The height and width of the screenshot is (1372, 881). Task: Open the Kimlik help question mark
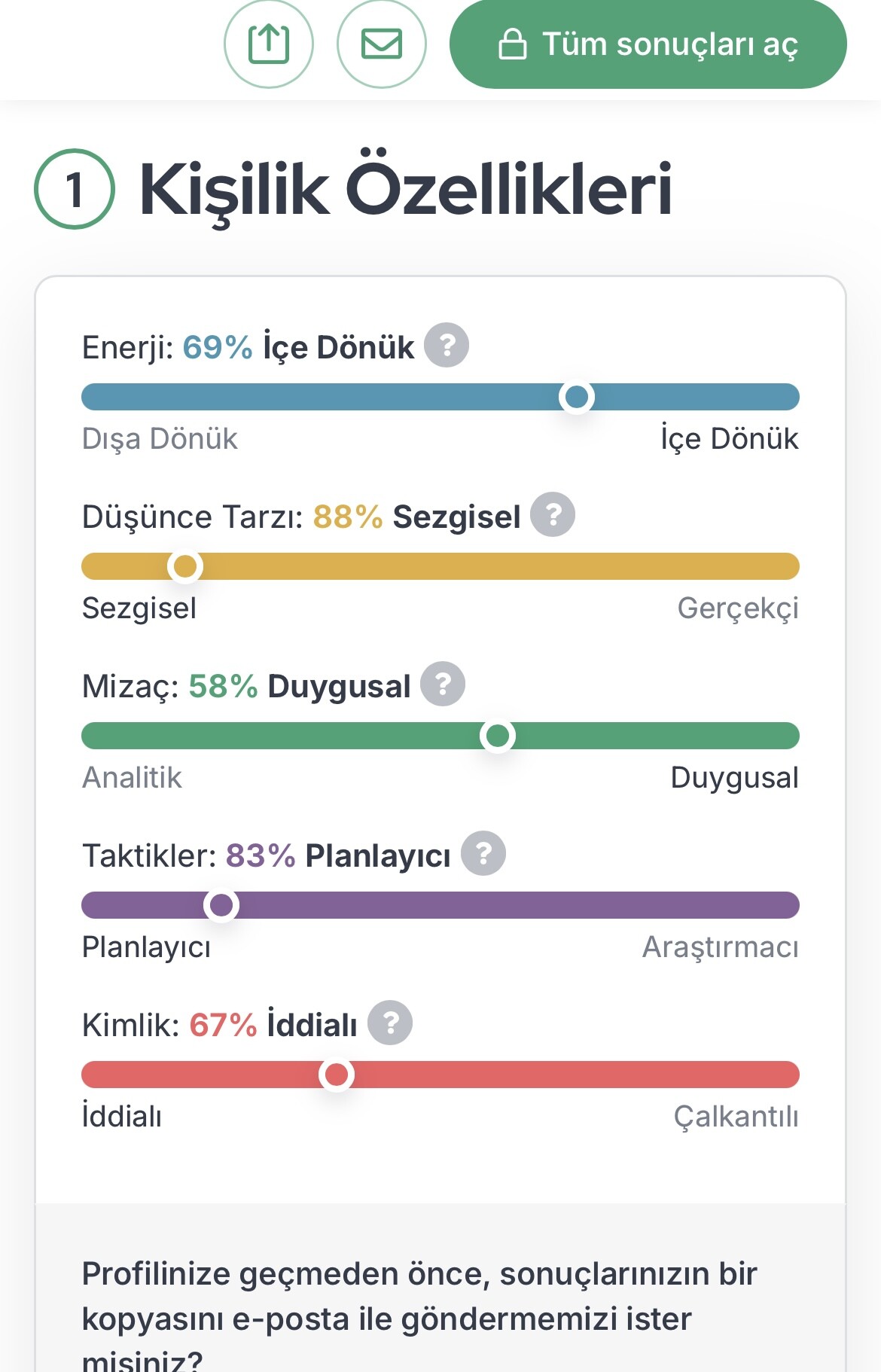[390, 1023]
